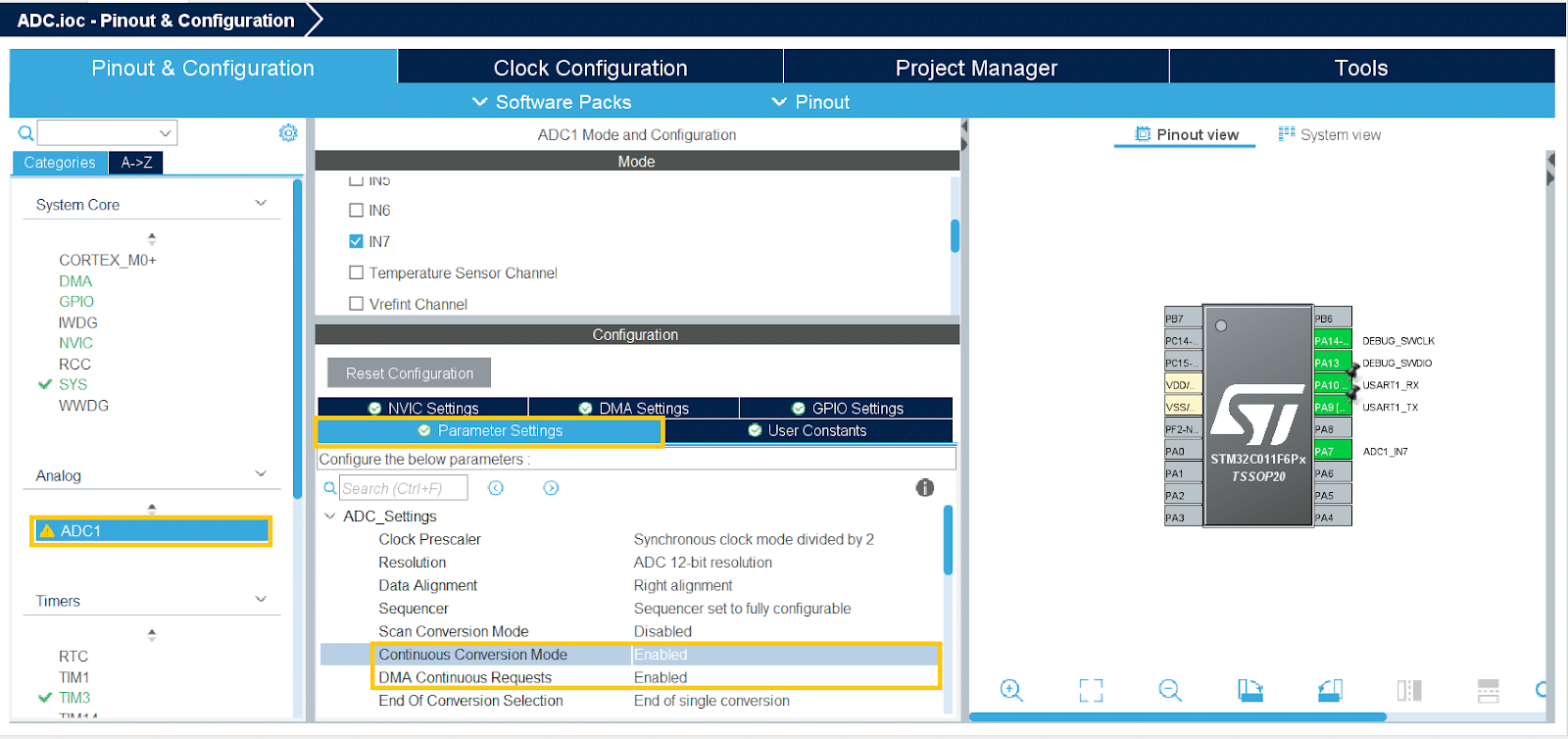Switch to the Clock Configuration tab

590,68
